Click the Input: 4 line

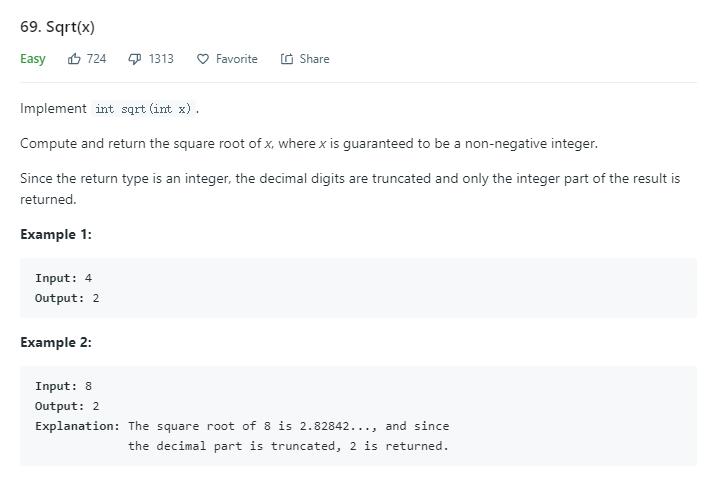(64, 278)
